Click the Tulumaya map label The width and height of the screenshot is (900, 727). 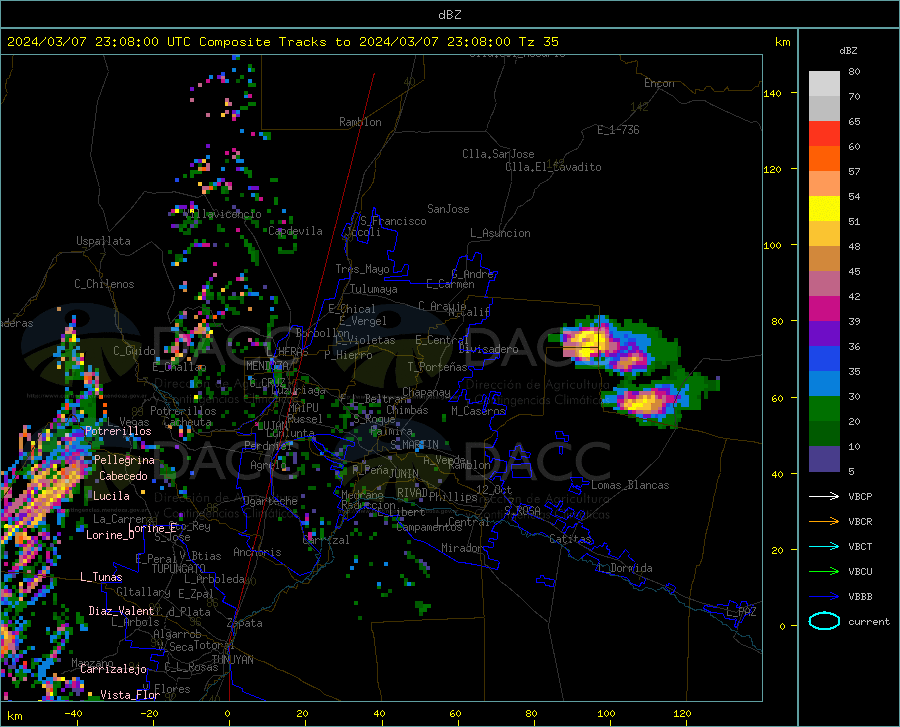point(374,289)
